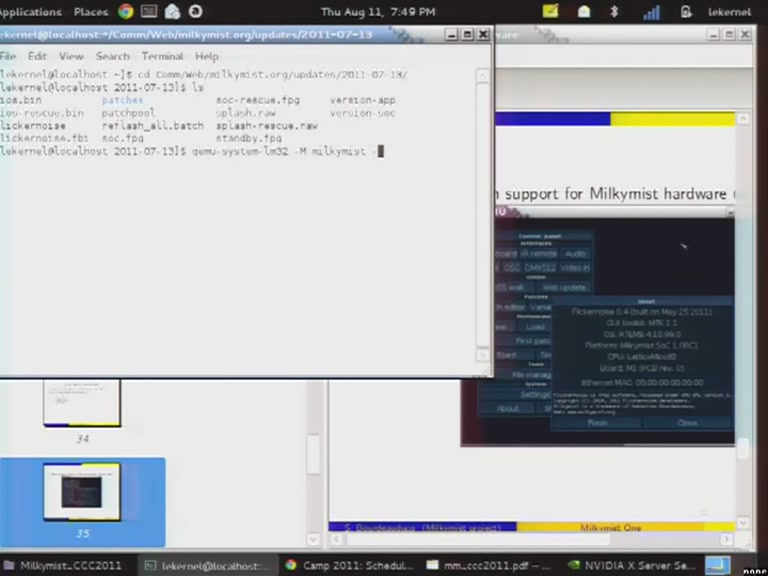The width and height of the screenshot is (768, 576).
Task: Select slide 35 thumbnail in PDF sidebar
Action: (x=82, y=492)
